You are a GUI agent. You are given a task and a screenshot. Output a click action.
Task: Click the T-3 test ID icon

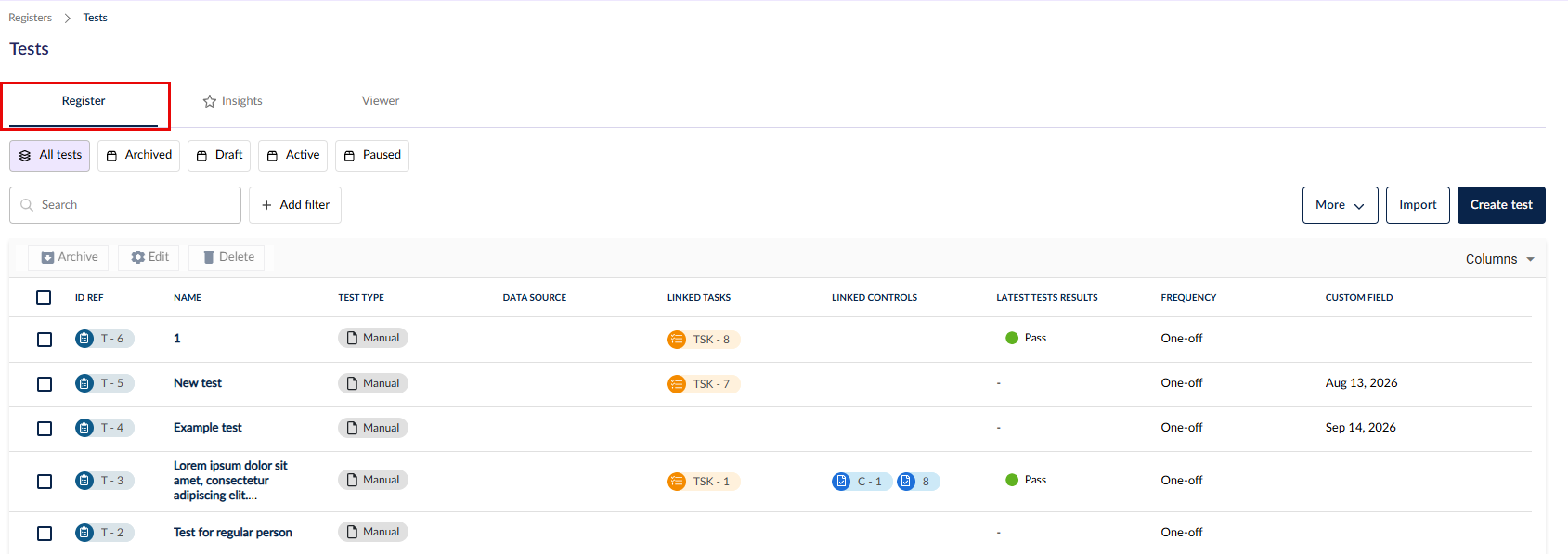[84, 481]
